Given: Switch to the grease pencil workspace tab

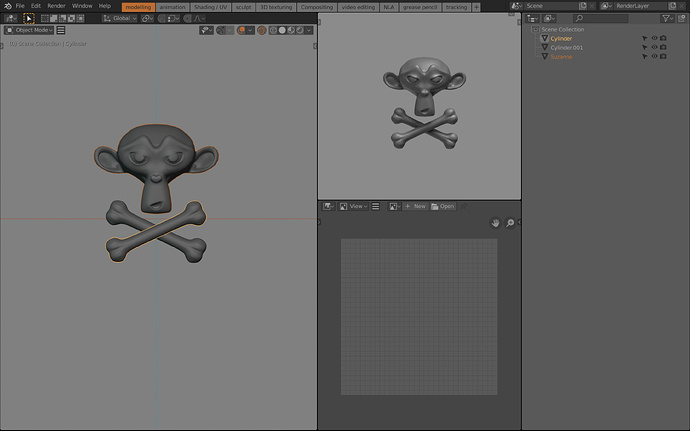Looking at the screenshot, I should [420, 7].
